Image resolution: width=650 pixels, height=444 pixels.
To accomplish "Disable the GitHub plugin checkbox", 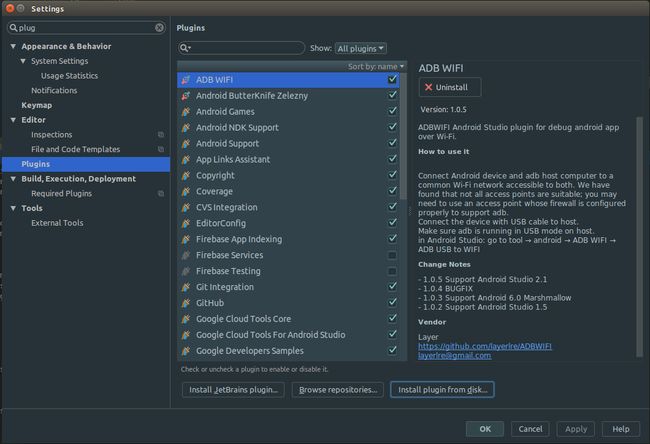I will 392,303.
